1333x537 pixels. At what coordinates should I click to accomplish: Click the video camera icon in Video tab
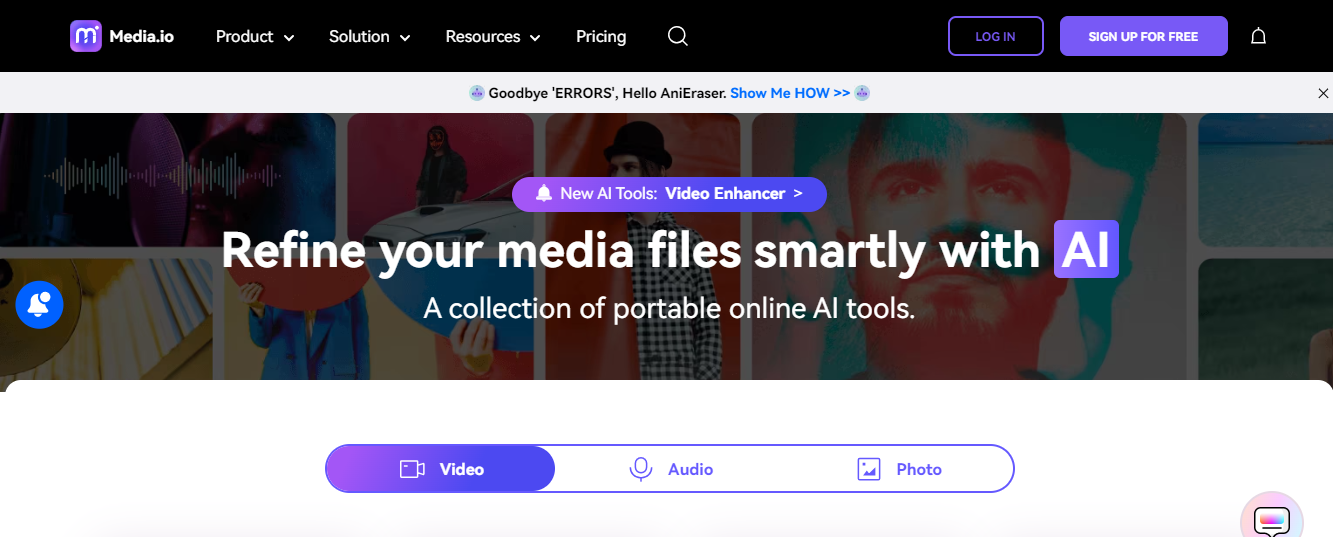412,469
